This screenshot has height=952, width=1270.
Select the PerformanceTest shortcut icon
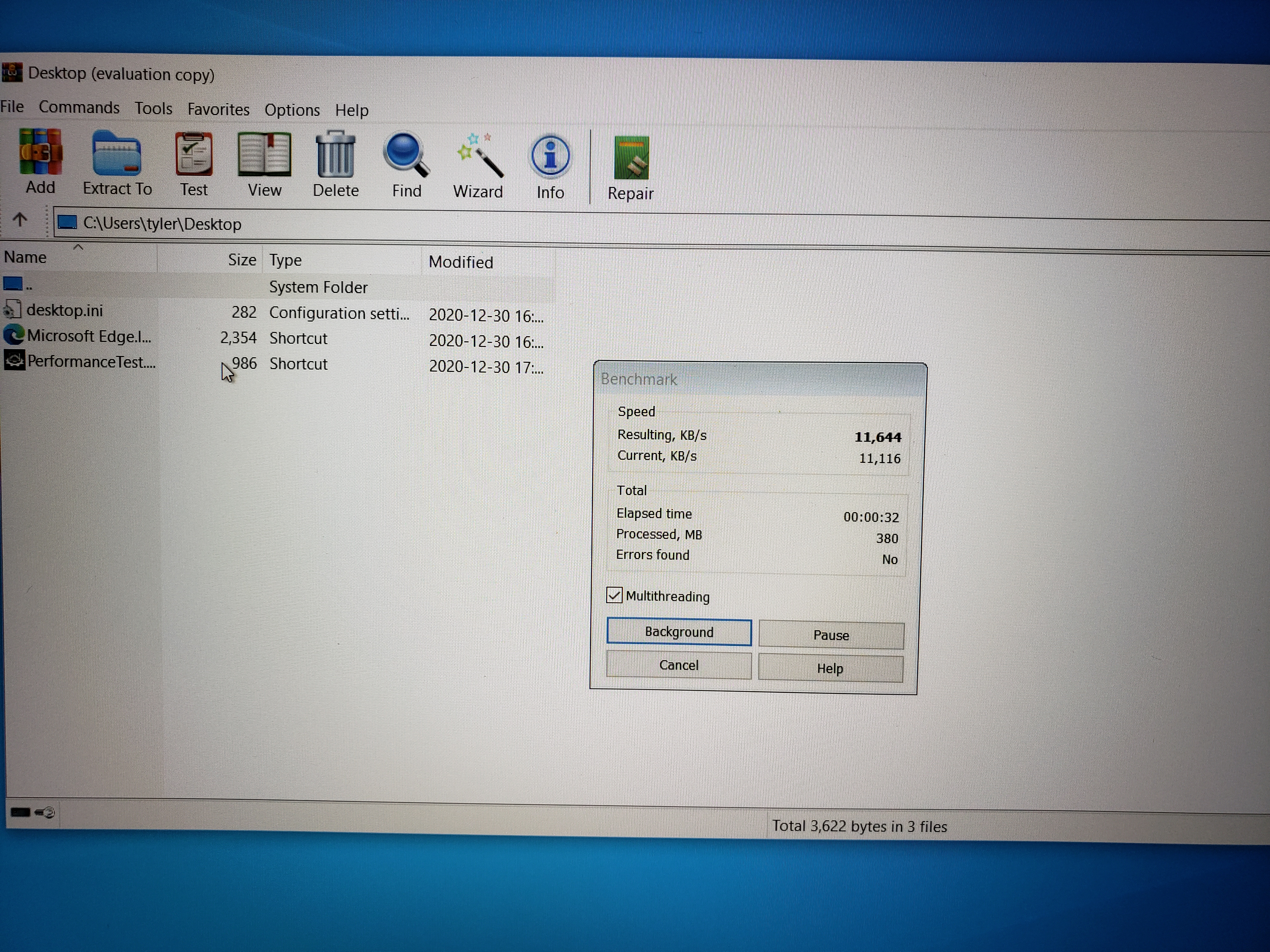tap(14, 360)
